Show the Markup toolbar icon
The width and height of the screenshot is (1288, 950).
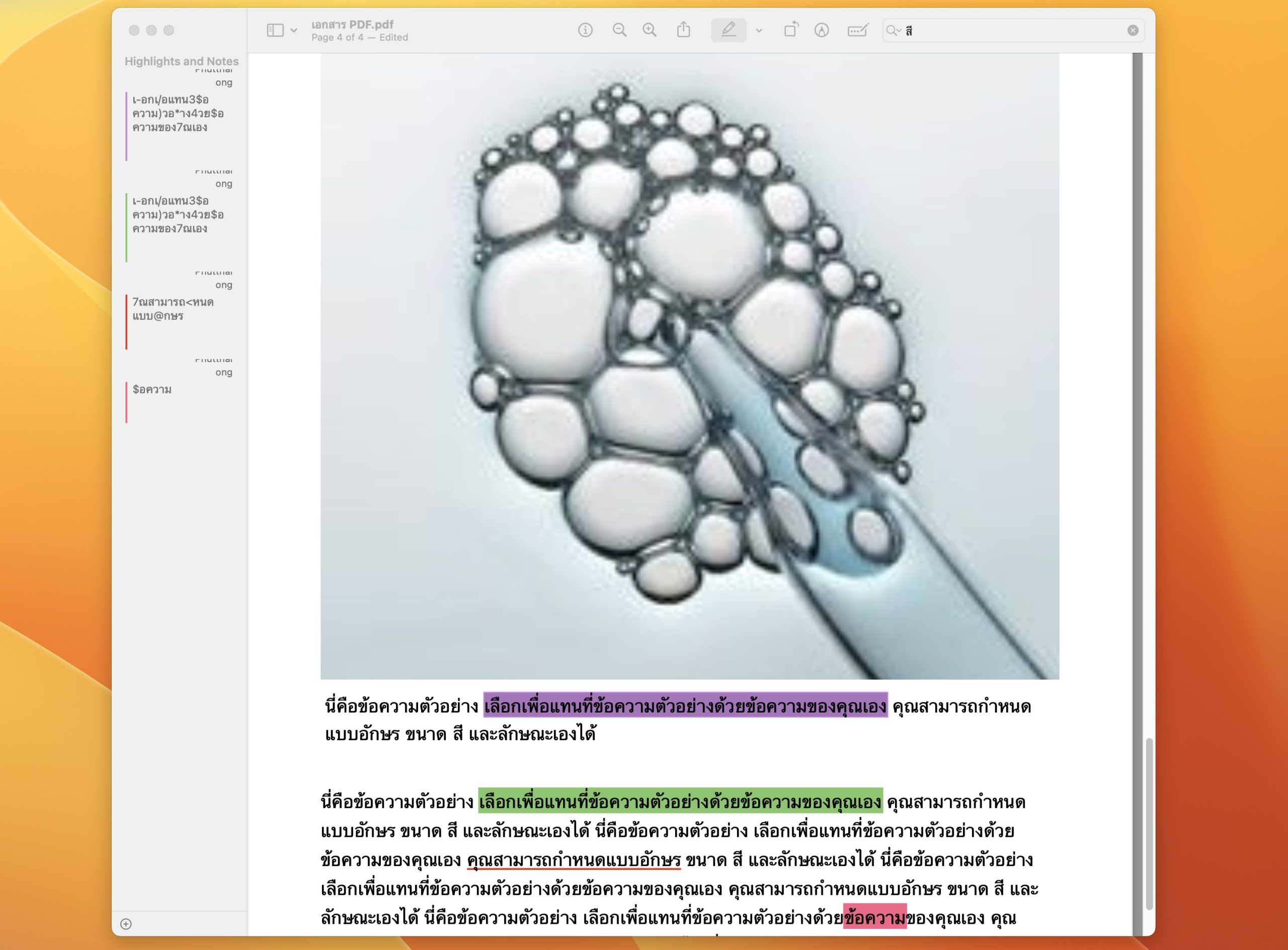(822, 30)
